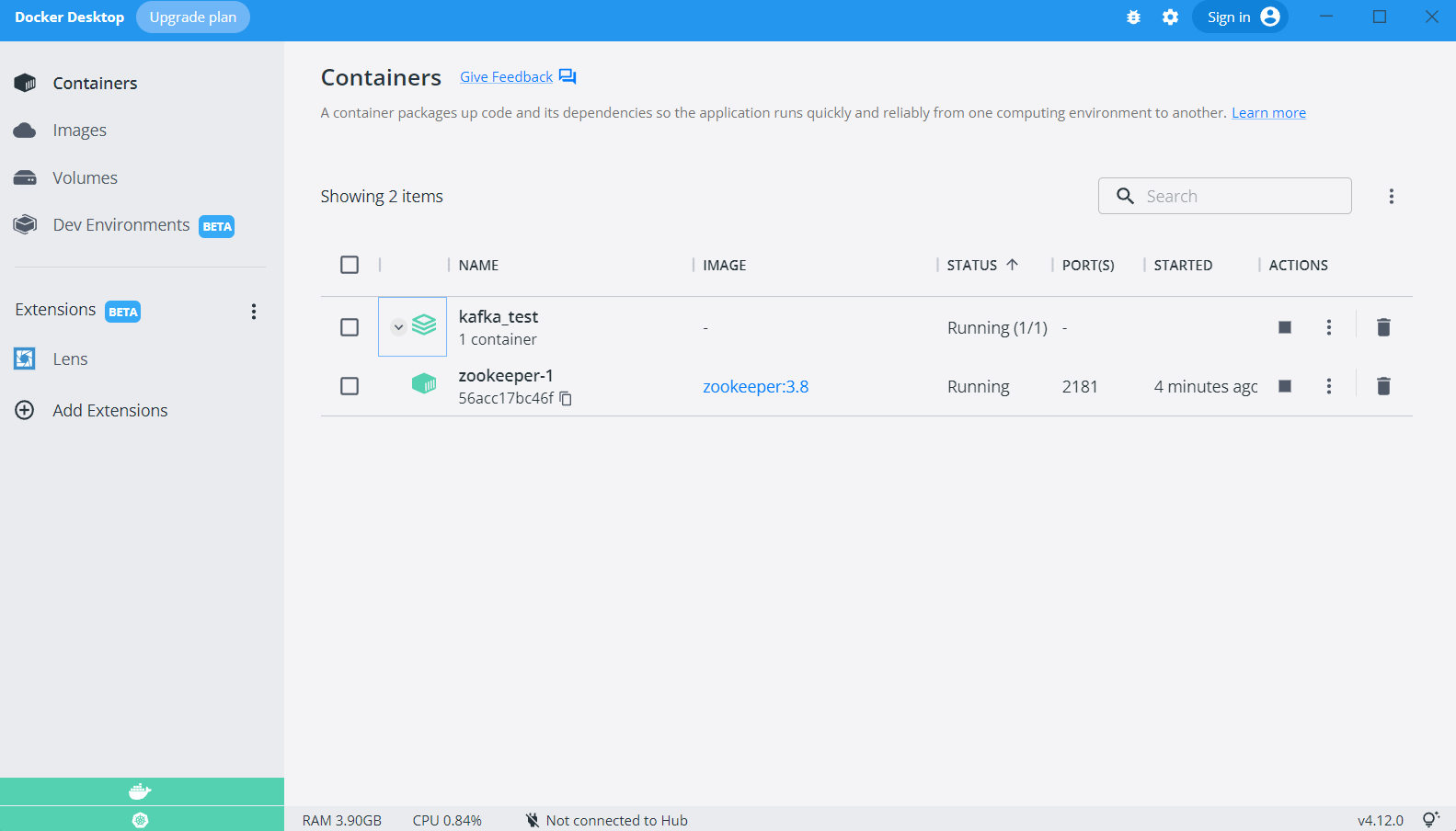Click the zookeeper-1 container name
1456x831 pixels.
click(506, 375)
